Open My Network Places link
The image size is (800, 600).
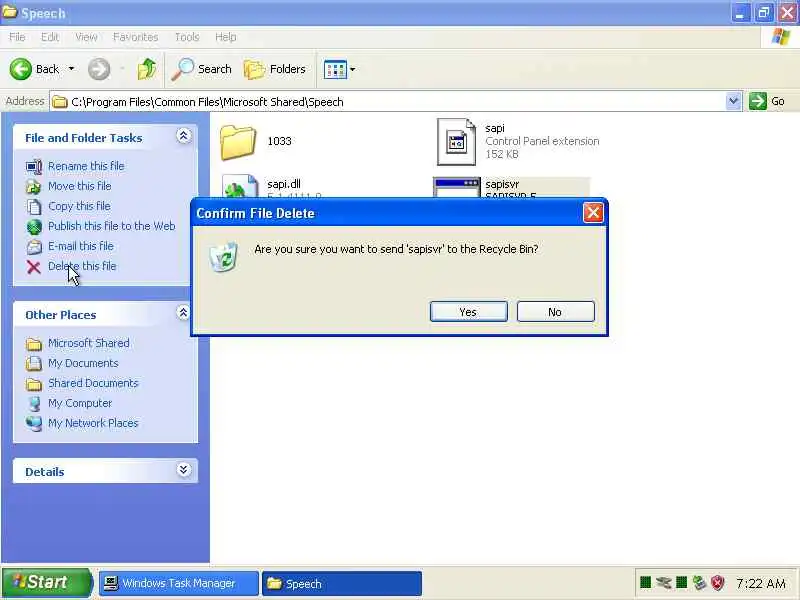pyautogui.click(x=93, y=422)
